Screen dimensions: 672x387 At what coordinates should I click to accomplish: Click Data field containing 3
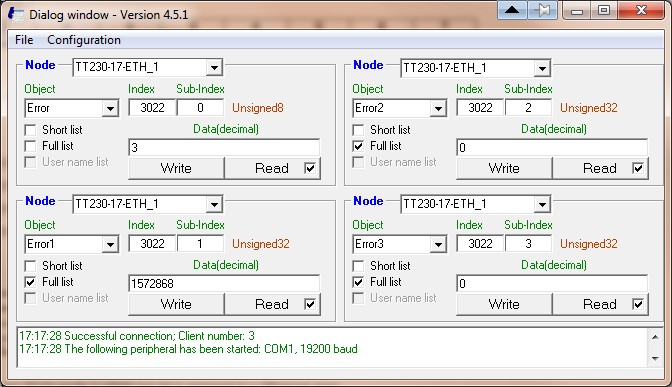[224, 147]
